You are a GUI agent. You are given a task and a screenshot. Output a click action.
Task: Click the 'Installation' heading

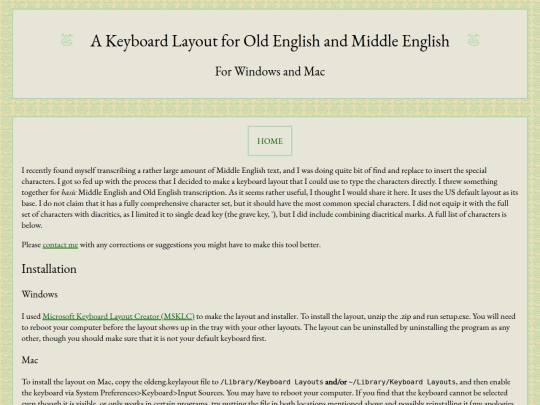click(x=49, y=269)
